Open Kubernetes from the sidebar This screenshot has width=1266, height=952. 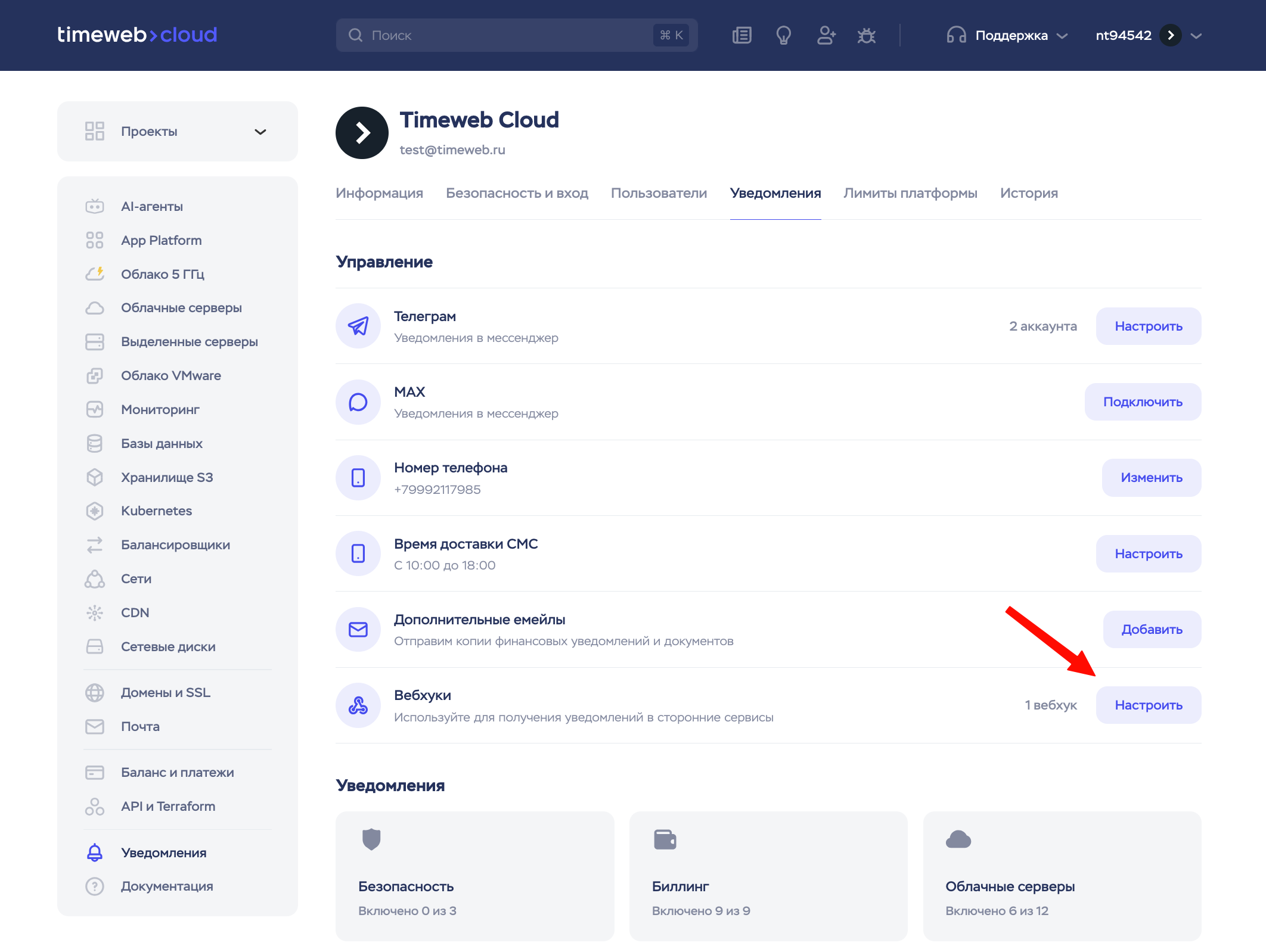tap(156, 511)
